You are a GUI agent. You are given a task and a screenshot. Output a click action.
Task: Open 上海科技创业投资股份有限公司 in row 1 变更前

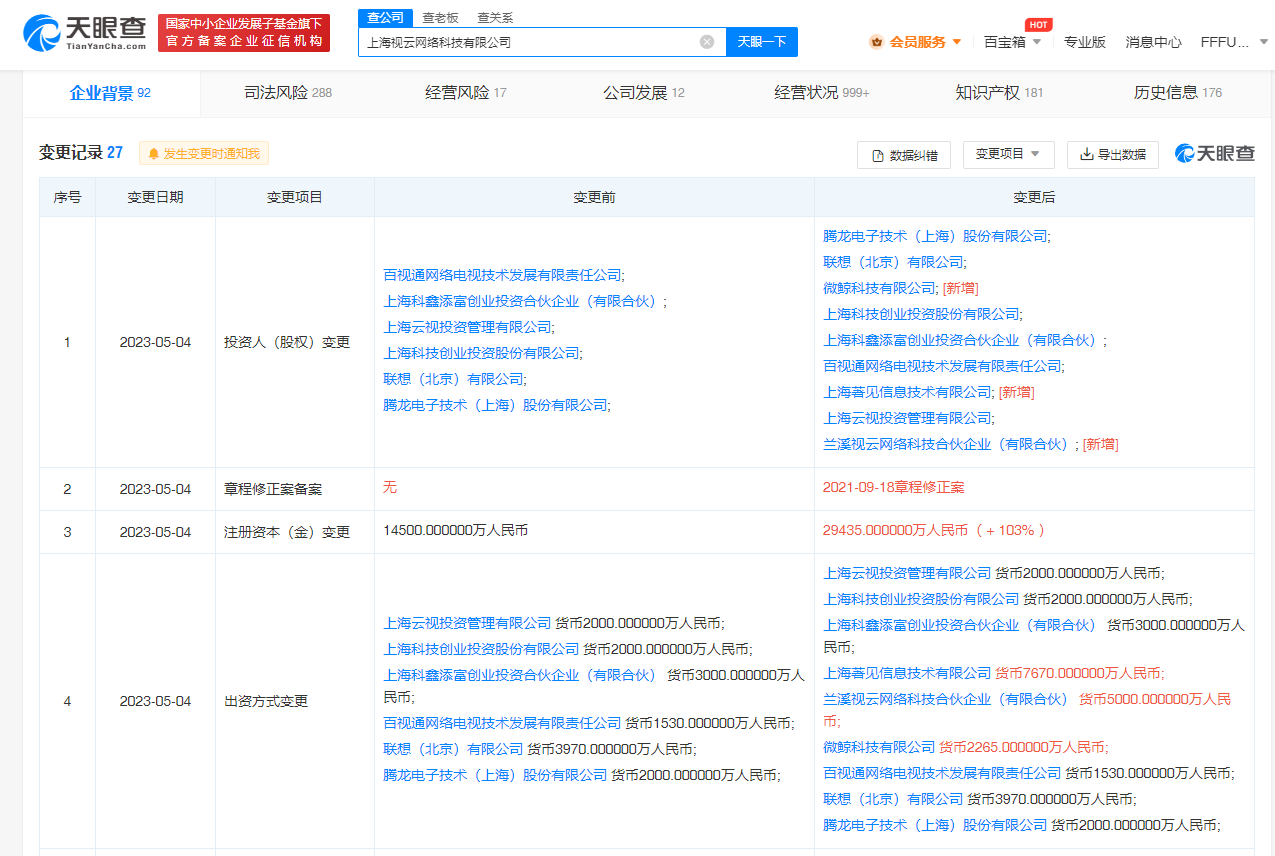coord(481,353)
